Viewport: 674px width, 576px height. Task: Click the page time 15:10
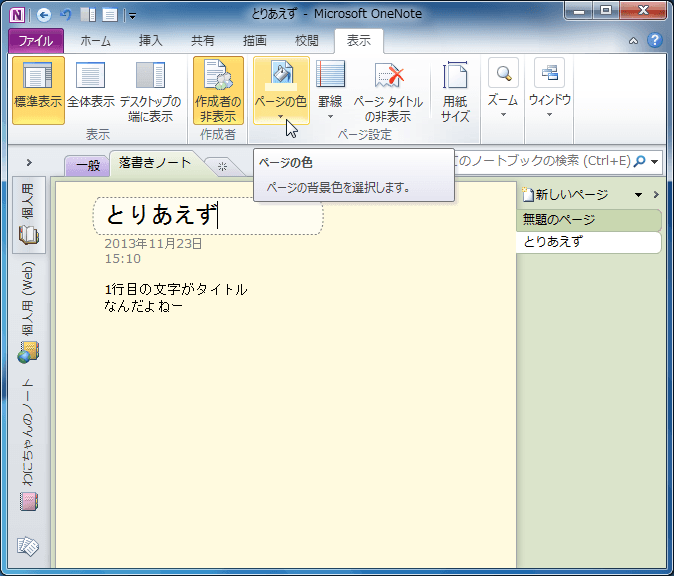(123, 259)
